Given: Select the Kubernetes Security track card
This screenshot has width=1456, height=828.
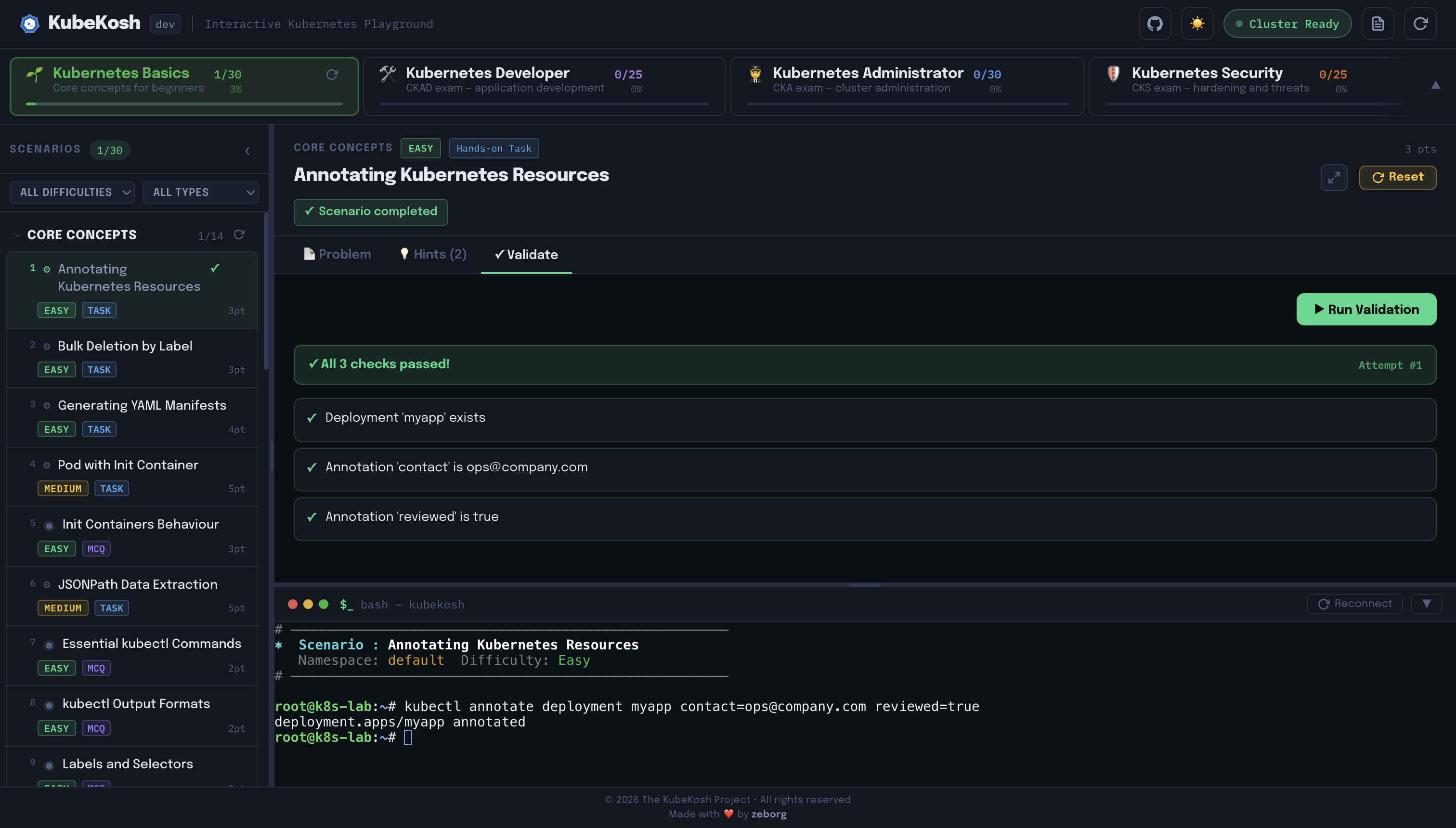Looking at the screenshot, I should (x=1251, y=87).
